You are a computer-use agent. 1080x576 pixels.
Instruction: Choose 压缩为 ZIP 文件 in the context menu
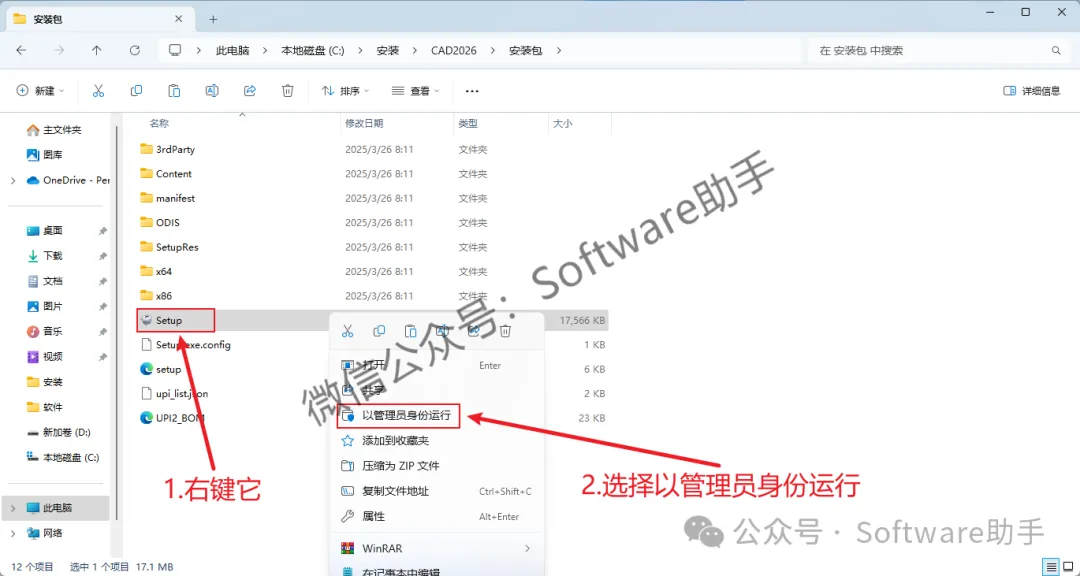(x=438, y=466)
